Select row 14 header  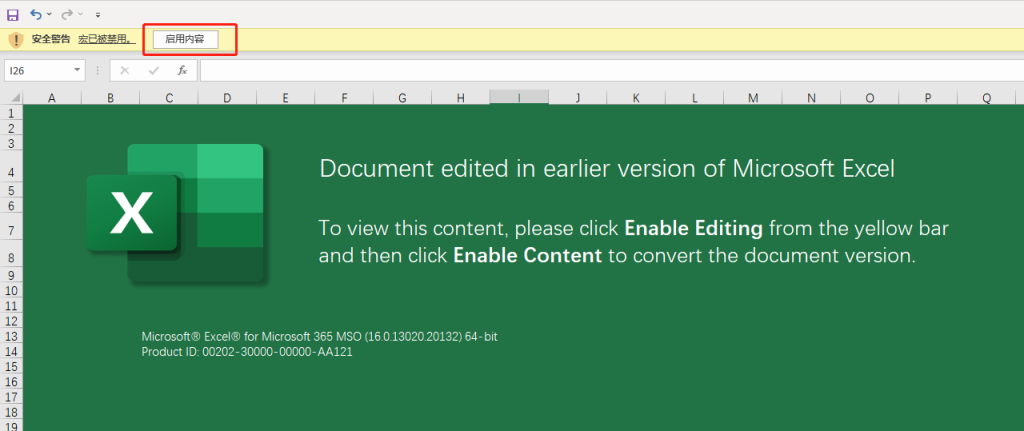[x=12, y=351]
